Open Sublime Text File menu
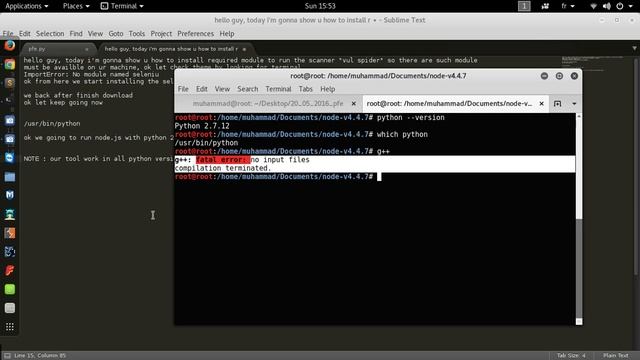The width and height of the screenshot is (640, 360). coord(8,33)
